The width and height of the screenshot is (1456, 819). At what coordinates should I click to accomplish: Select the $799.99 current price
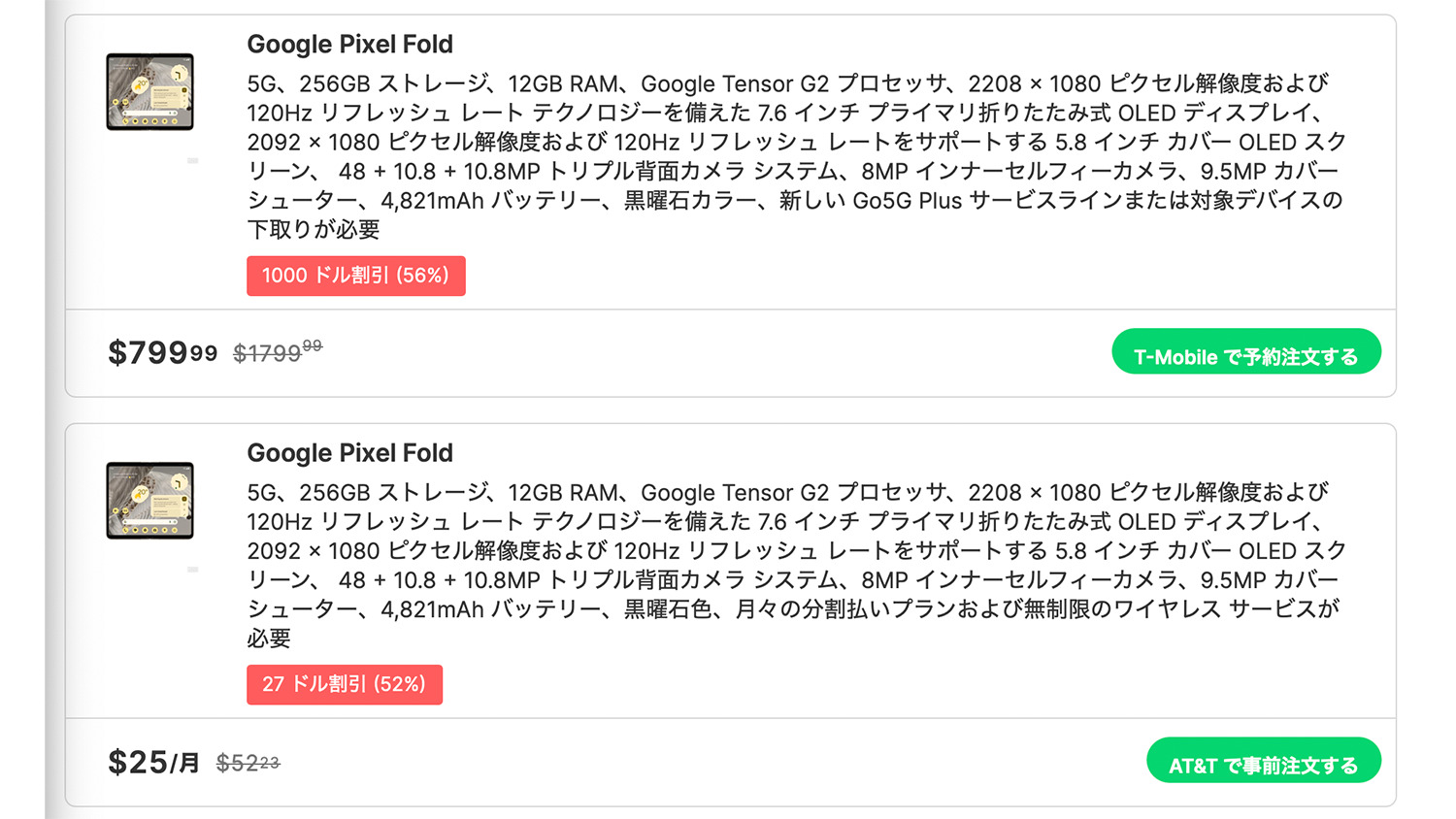pos(162,352)
